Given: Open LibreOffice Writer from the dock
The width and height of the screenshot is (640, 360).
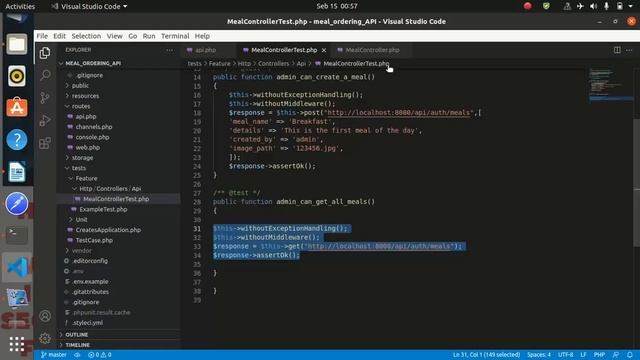Looking at the screenshot, I should pos(17,171).
